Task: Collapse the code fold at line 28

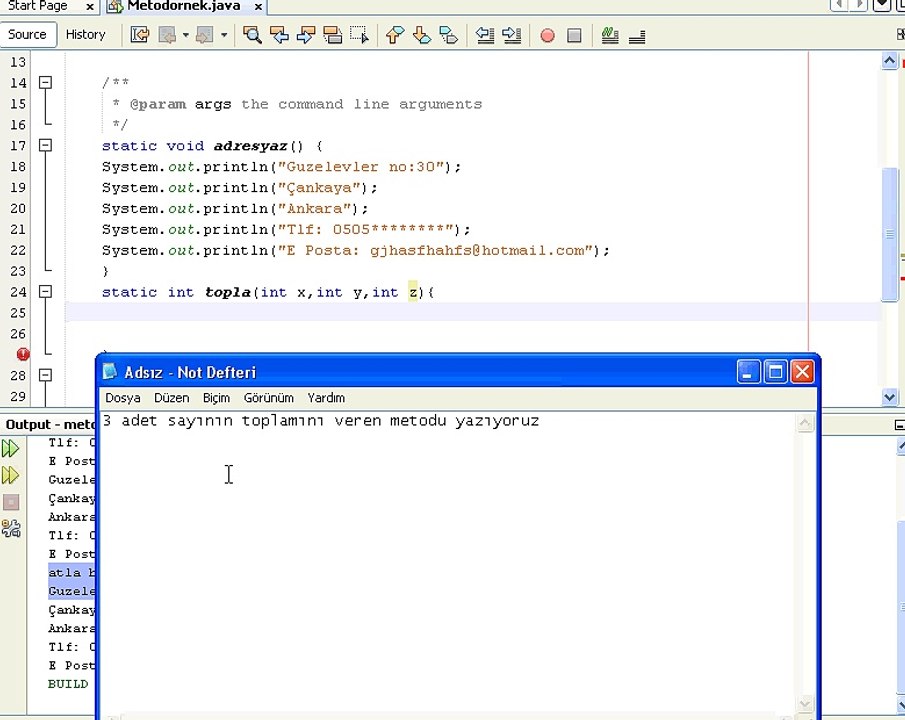Action: [x=45, y=375]
